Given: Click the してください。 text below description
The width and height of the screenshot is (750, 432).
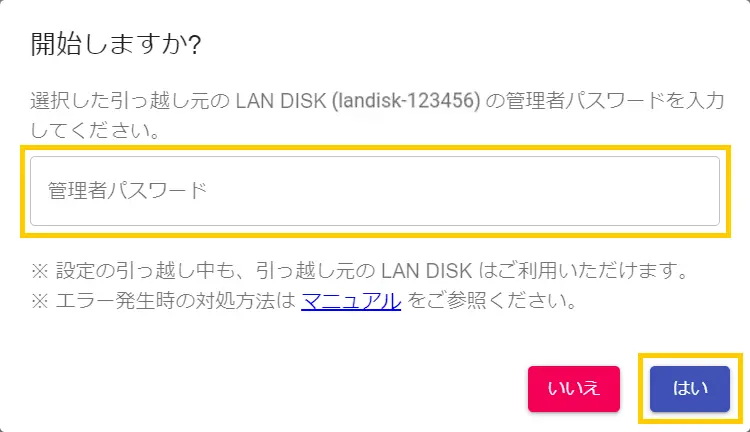Looking at the screenshot, I should [97, 130].
